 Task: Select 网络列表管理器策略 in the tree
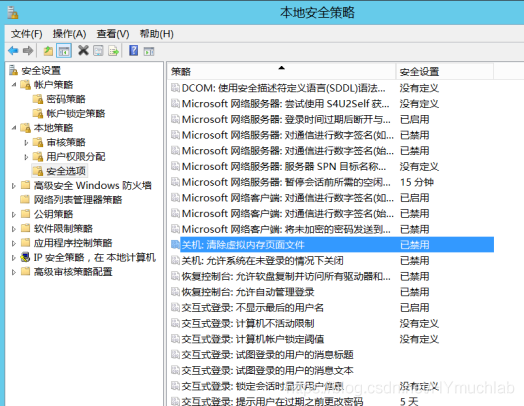(x=78, y=200)
